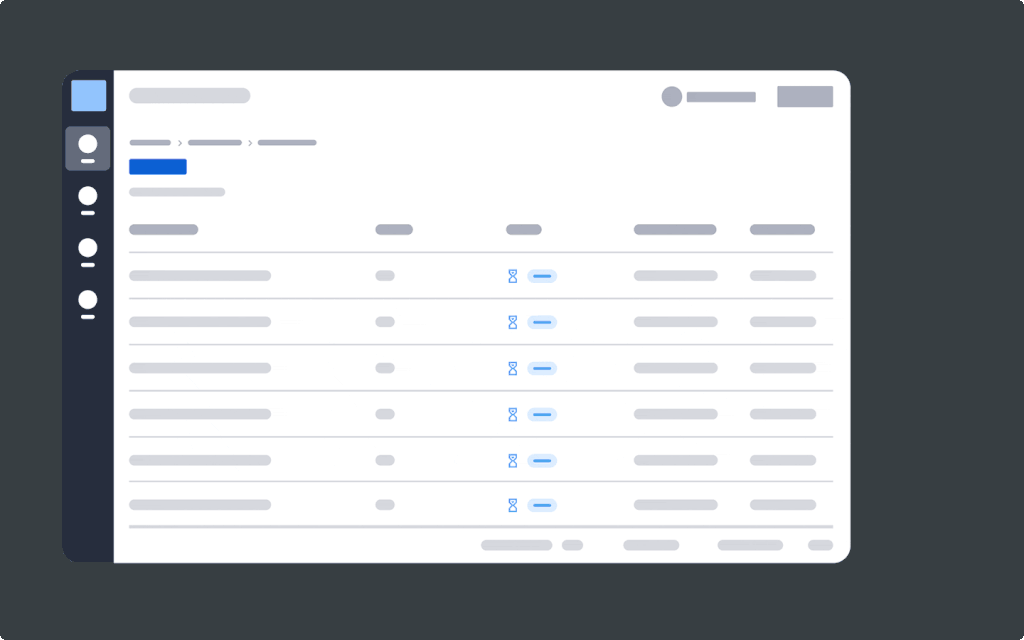Screen dimensions: 1024x640
Task: Open the highlighted profile icon in the sidebar
Action: (88, 147)
